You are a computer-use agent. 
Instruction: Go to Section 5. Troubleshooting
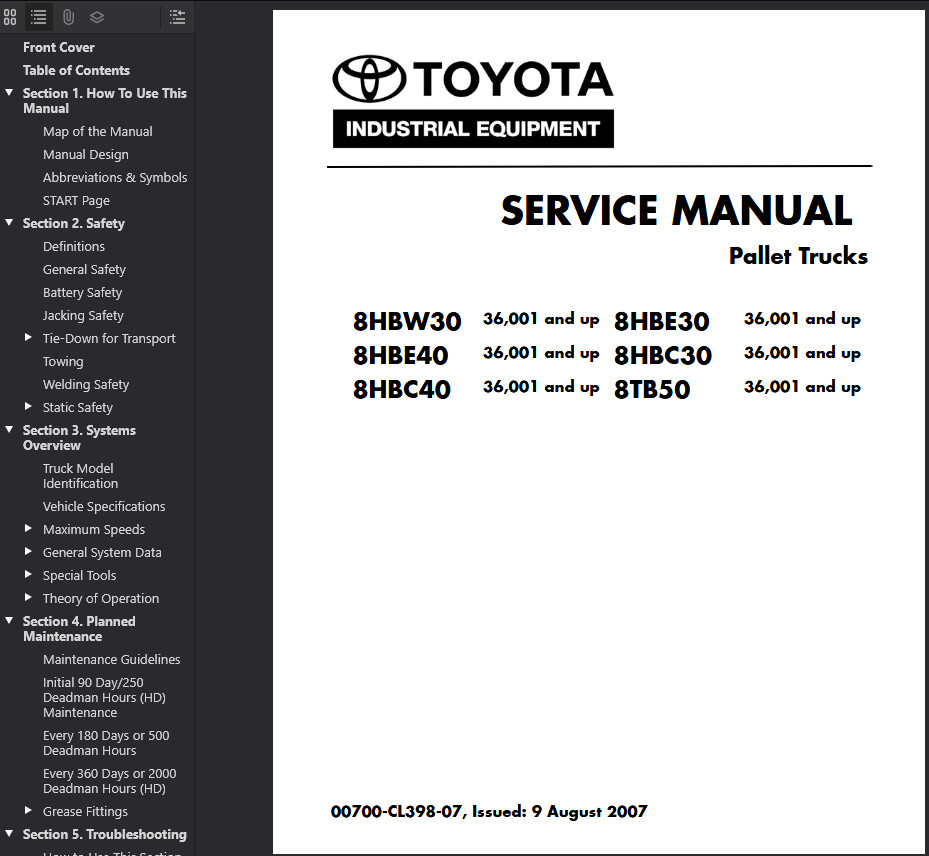click(104, 834)
